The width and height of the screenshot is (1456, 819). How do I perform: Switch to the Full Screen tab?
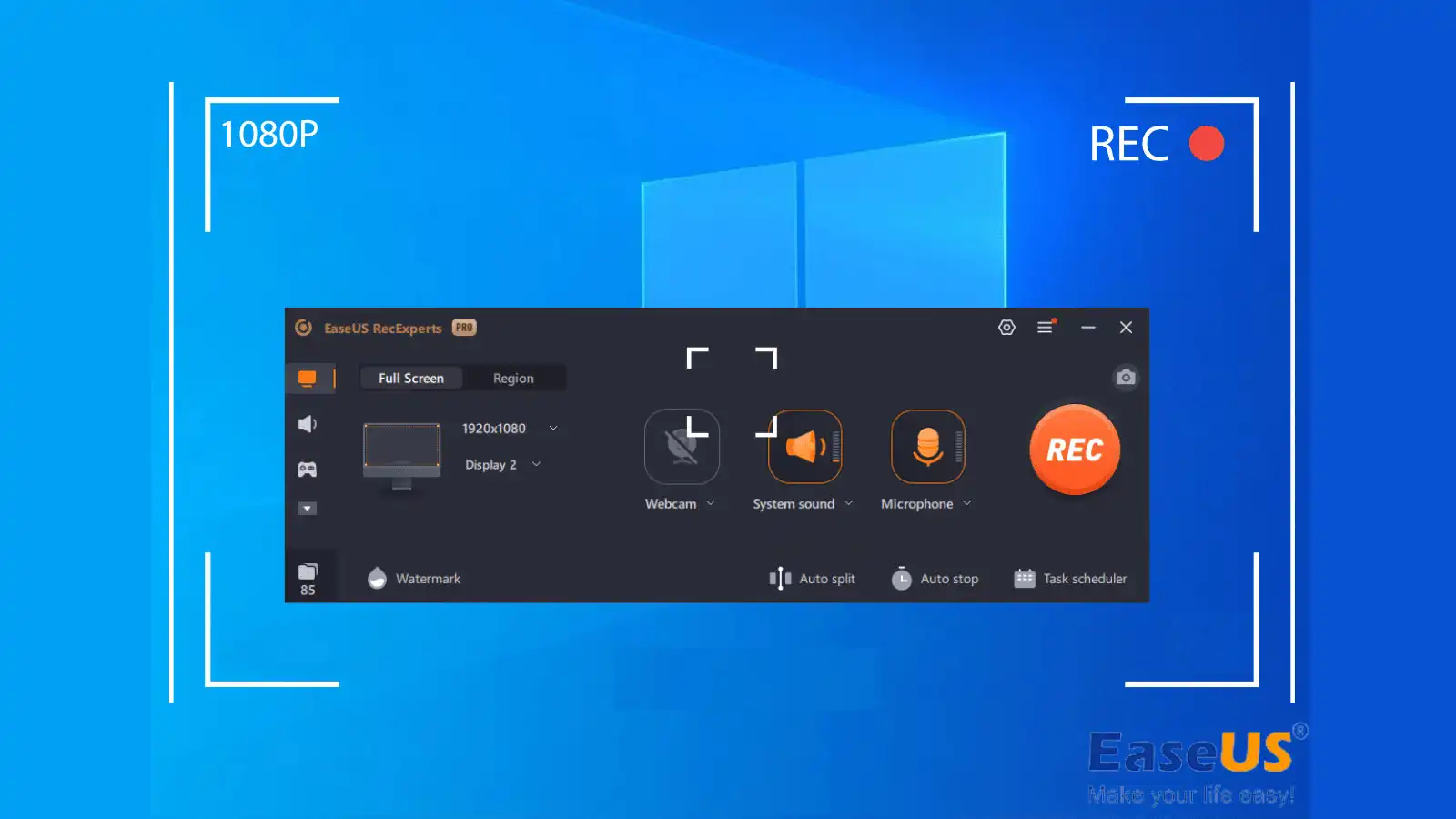coord(411,379)
